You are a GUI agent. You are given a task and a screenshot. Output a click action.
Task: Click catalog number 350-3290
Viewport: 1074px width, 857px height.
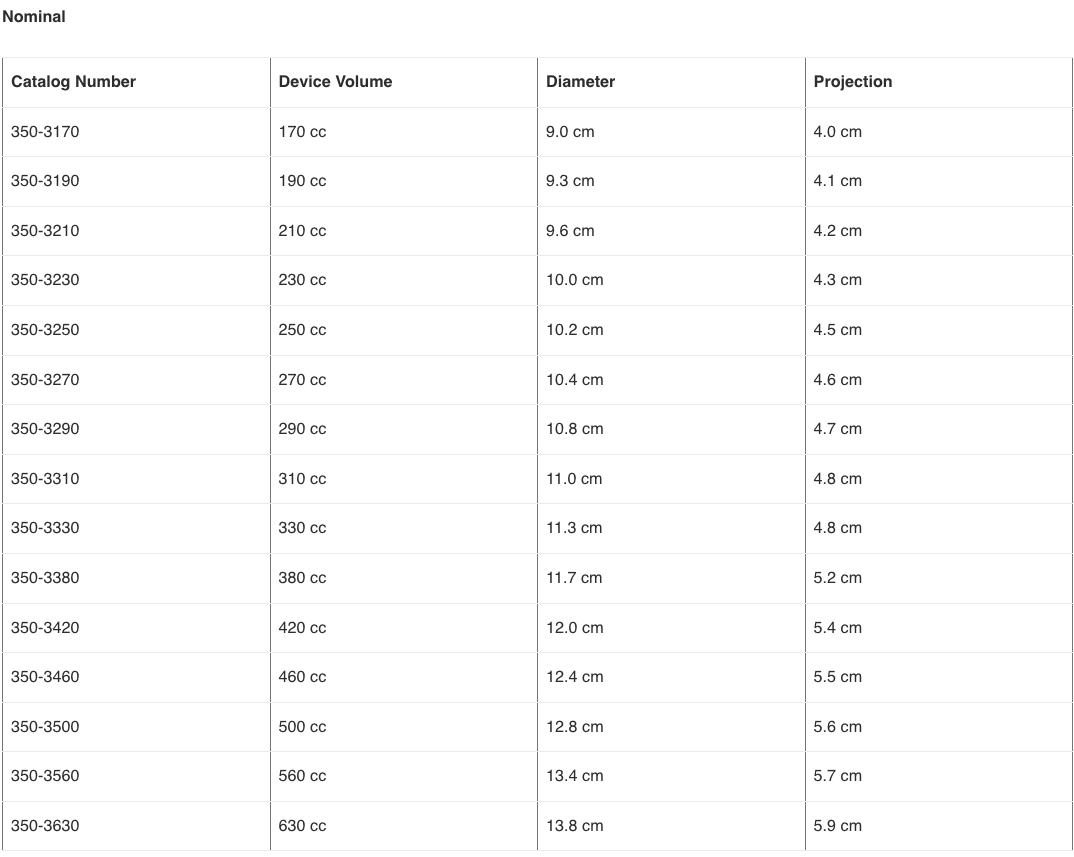click(x=45, y=429)
